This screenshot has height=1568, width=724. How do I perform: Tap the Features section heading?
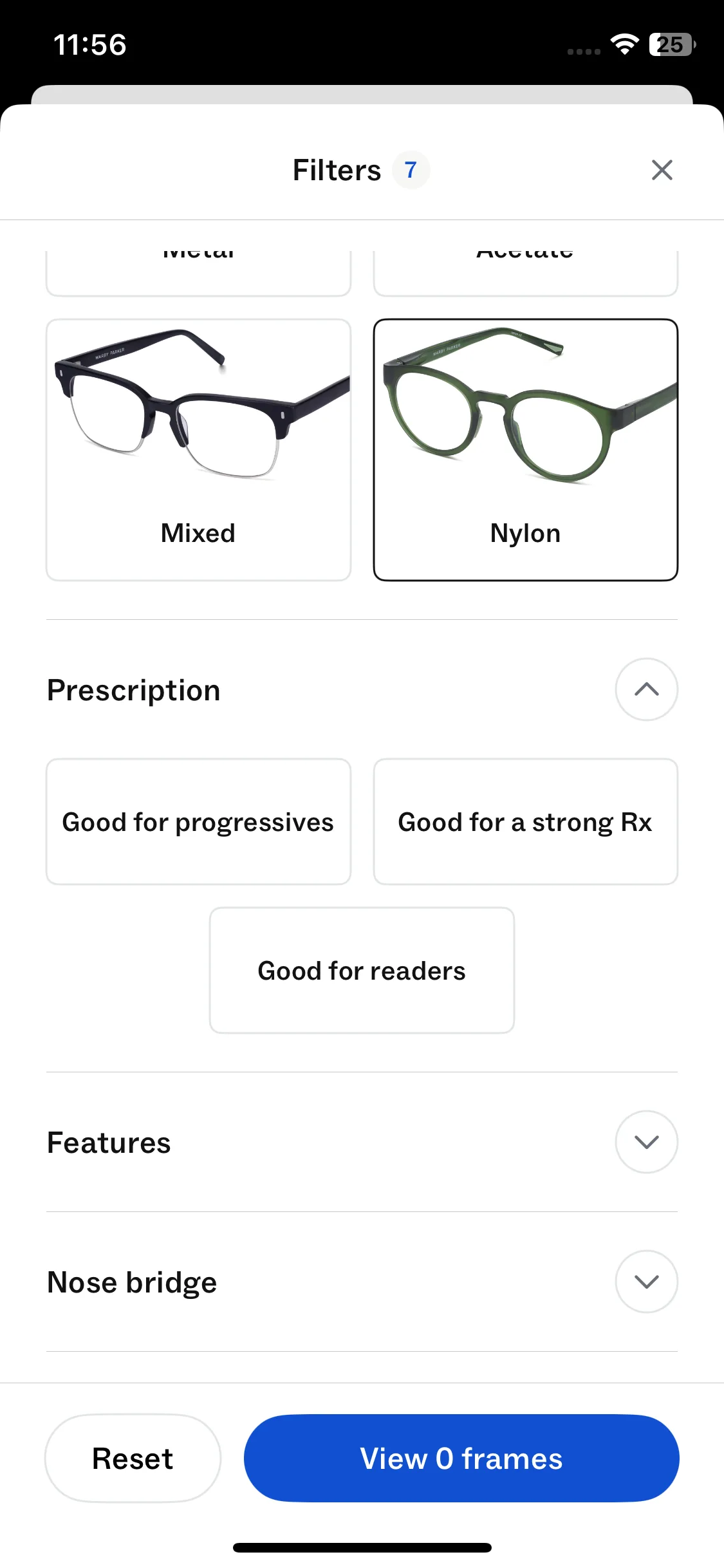(x=109, y=1143)
